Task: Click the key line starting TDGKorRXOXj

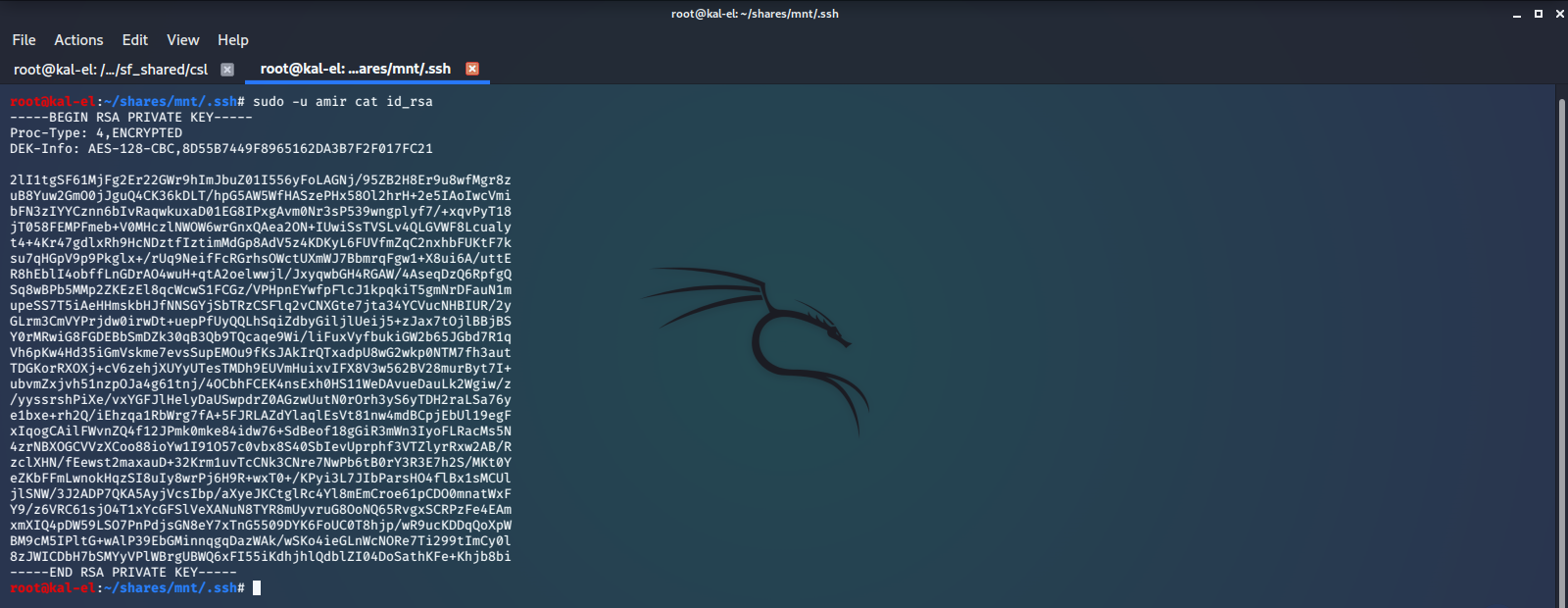Action: click(261, 368)
